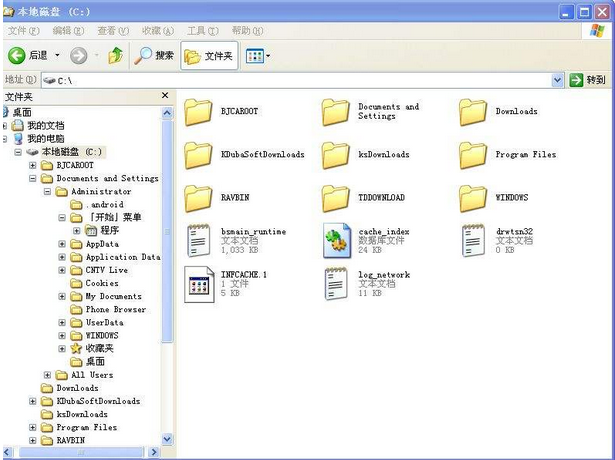
Task: Expand the CNTV Live tree node
Action: [x=62, y=270]
